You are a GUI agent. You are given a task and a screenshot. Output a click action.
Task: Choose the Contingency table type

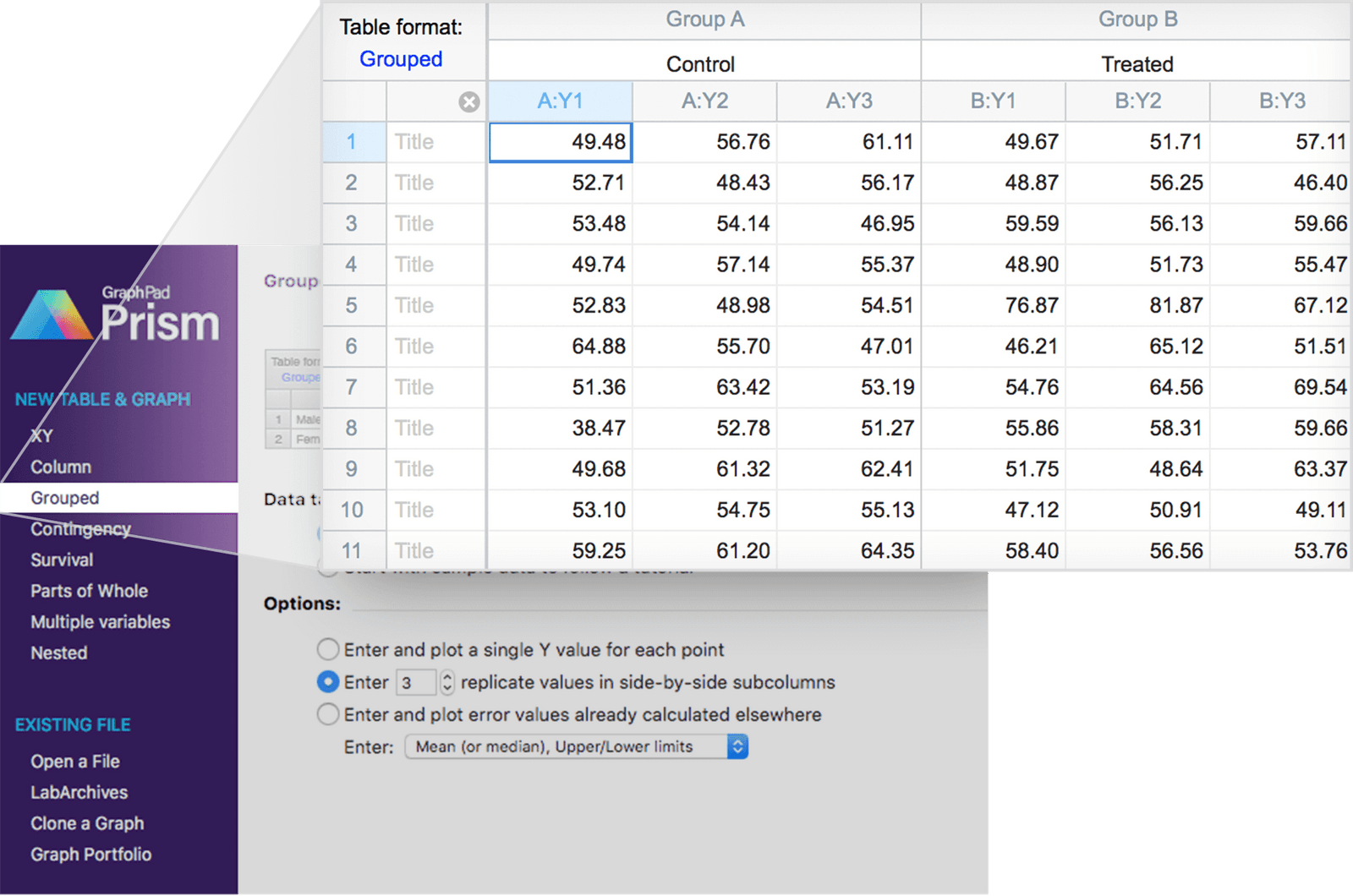(x=79, y=528)
